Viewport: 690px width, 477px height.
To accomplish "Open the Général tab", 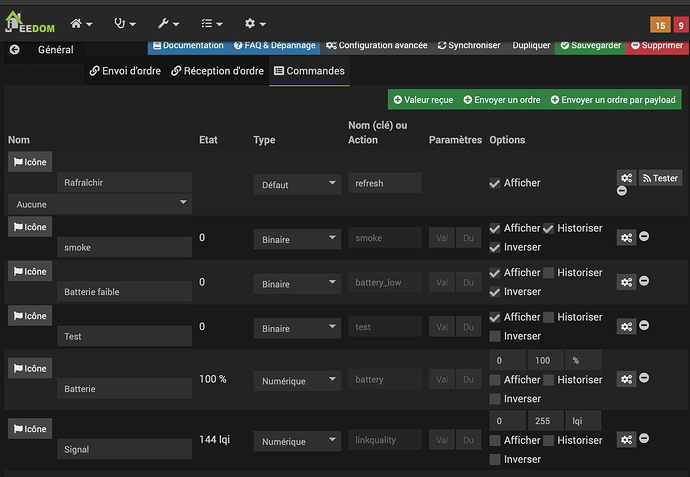I will (x=55, y=50).
